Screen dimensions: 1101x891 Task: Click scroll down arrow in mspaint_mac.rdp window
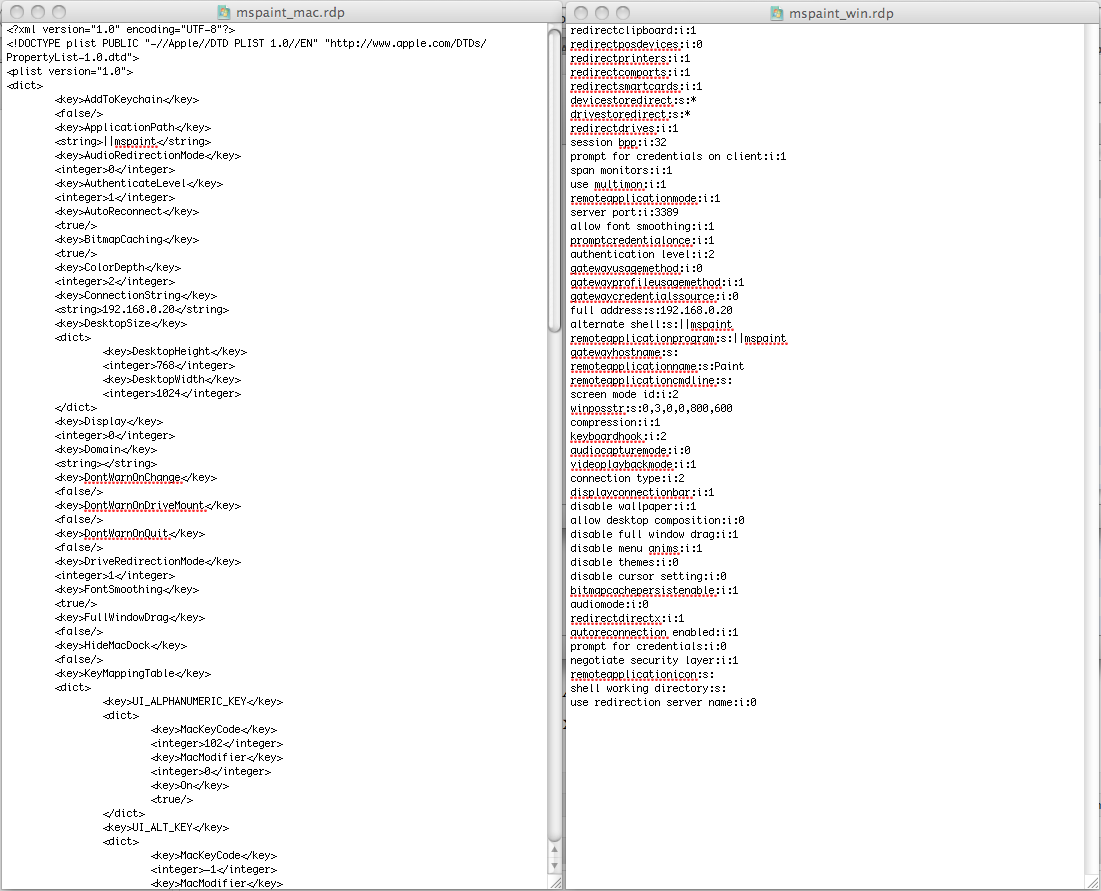pos(555,867)
